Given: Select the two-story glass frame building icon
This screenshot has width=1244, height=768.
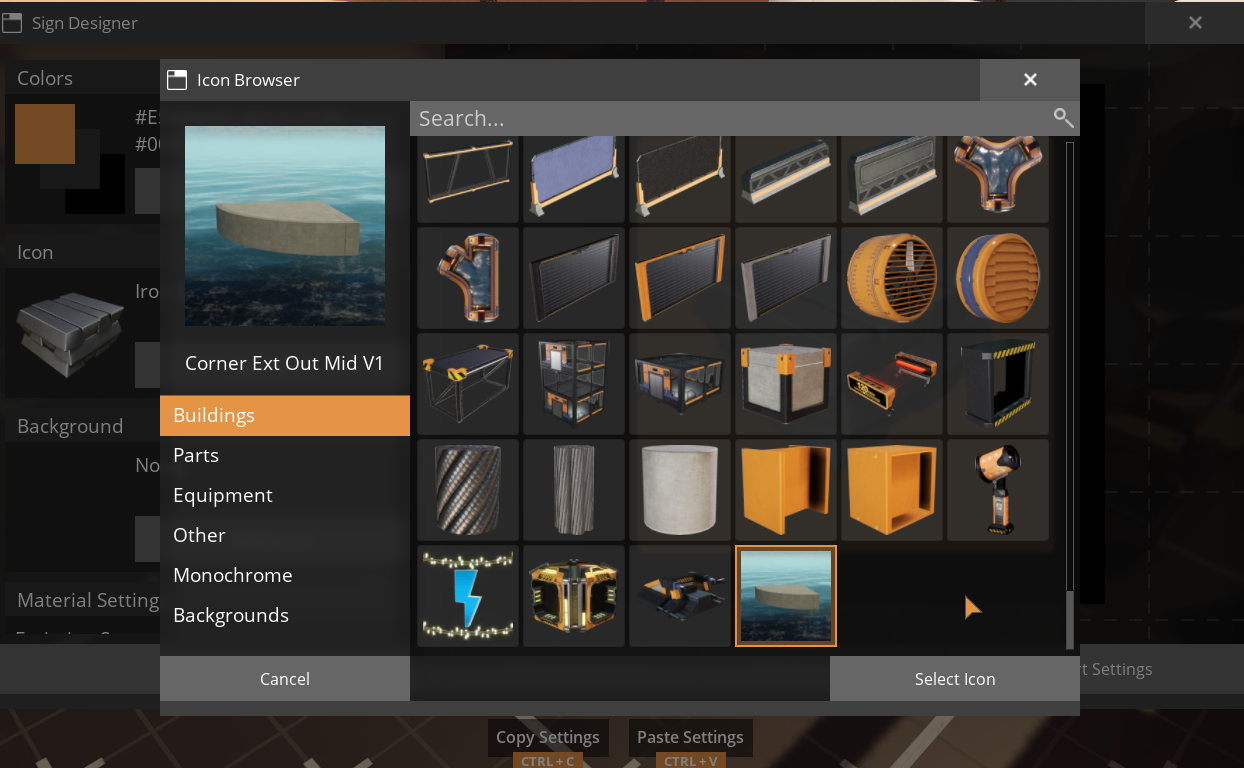Looking at the screenshot, I should click(x=574, y=383).
